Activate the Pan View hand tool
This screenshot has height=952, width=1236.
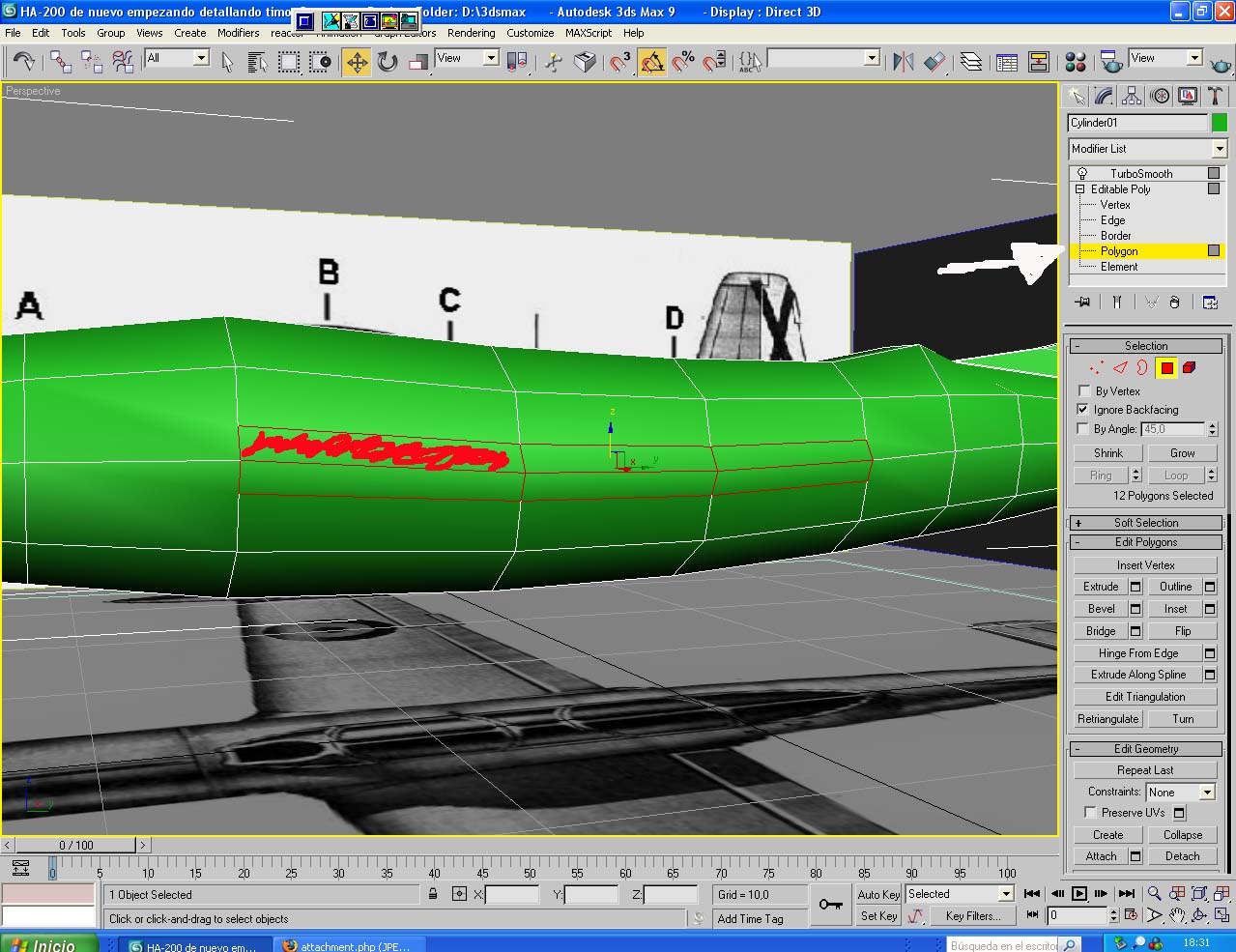click(x=1177, y=915)
